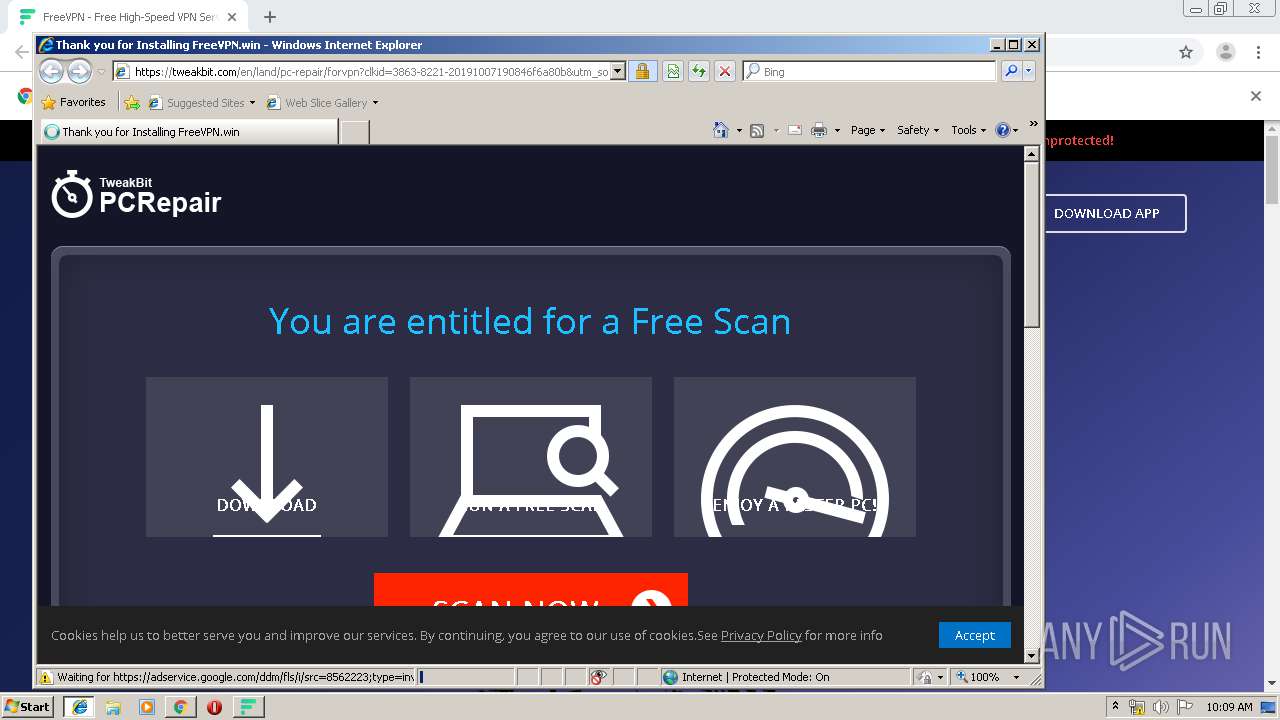Open the Safety menu

(917, 130)
